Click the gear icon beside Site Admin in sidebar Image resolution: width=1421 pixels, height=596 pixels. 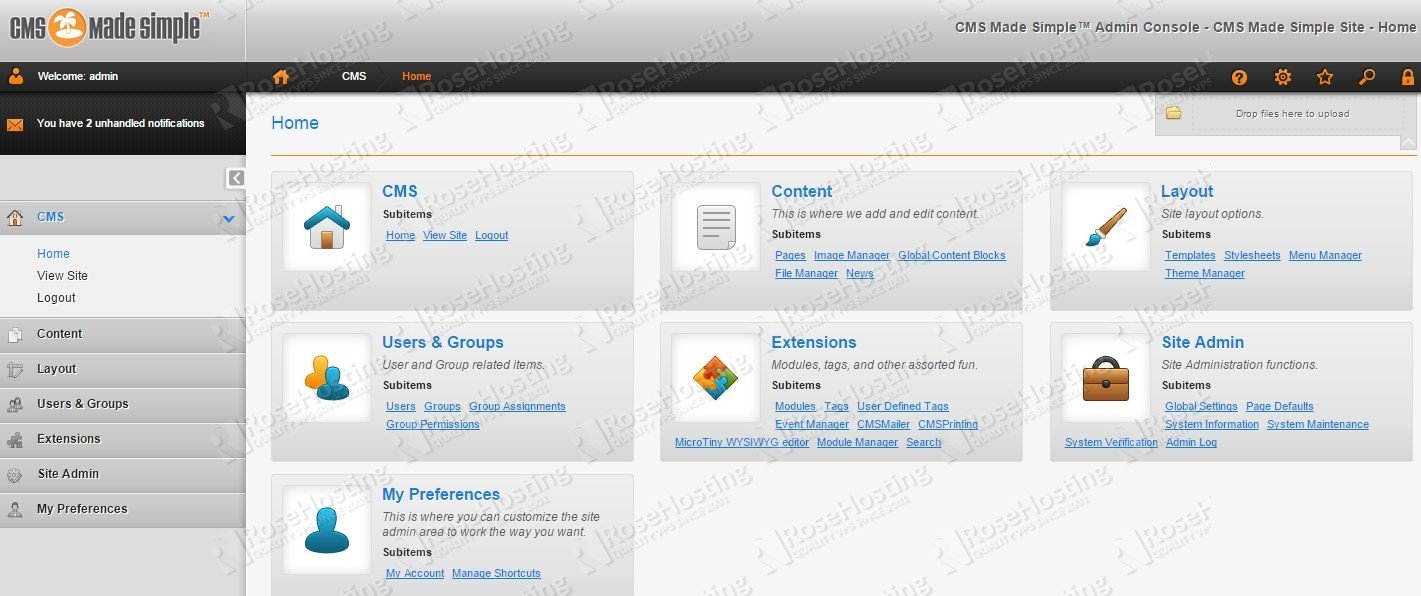(x=15, y=475)
